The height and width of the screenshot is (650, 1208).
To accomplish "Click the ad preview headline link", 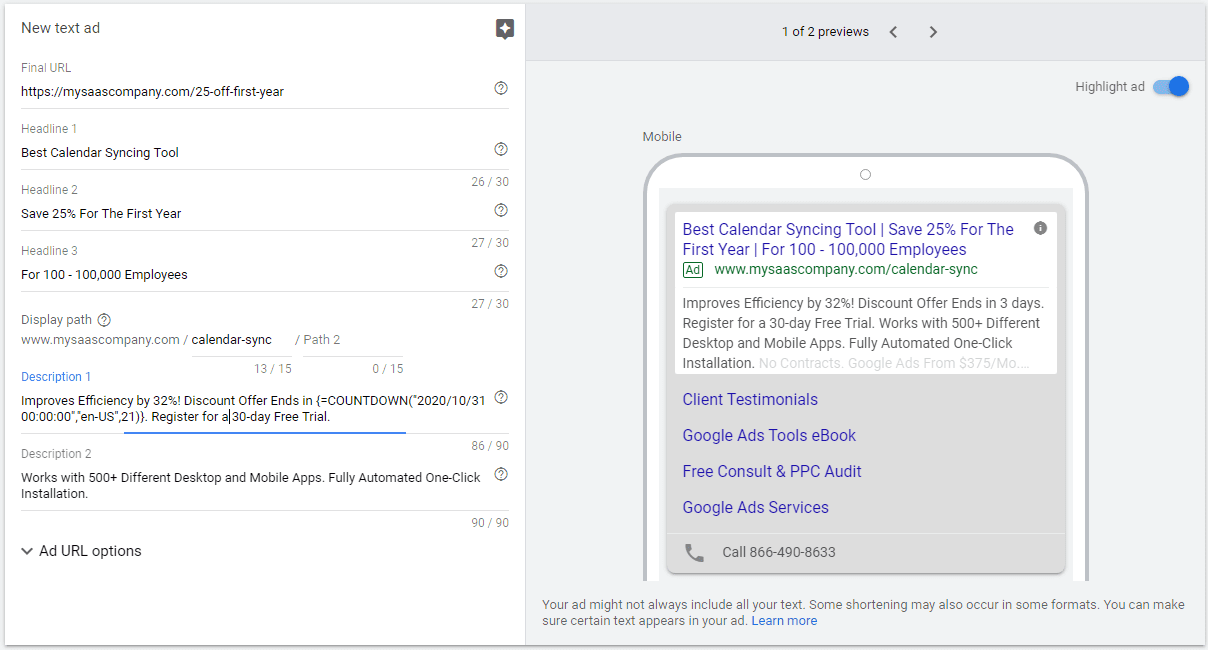I will tap(848, 239).
